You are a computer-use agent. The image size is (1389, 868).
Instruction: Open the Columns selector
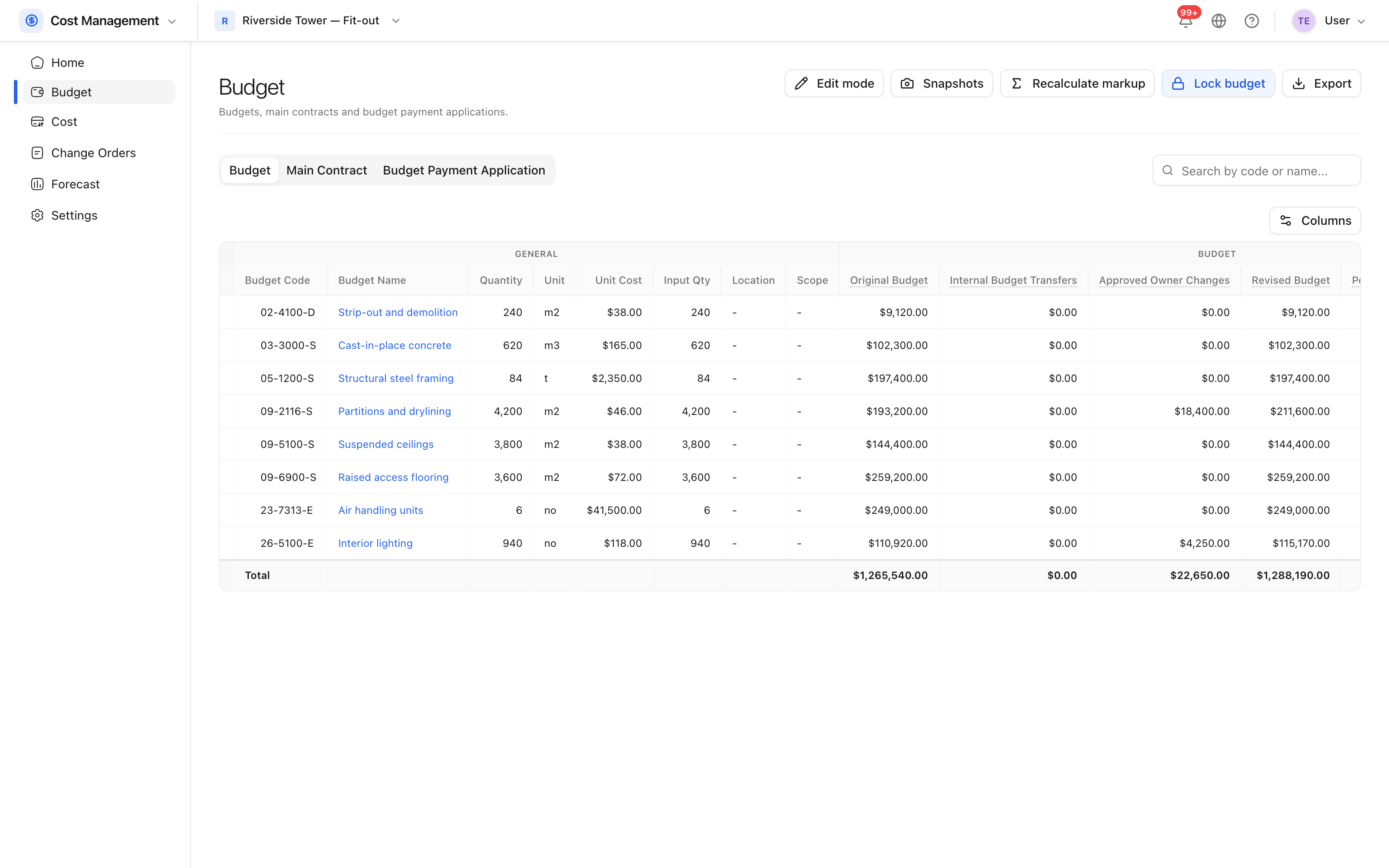coord(1314,220)
